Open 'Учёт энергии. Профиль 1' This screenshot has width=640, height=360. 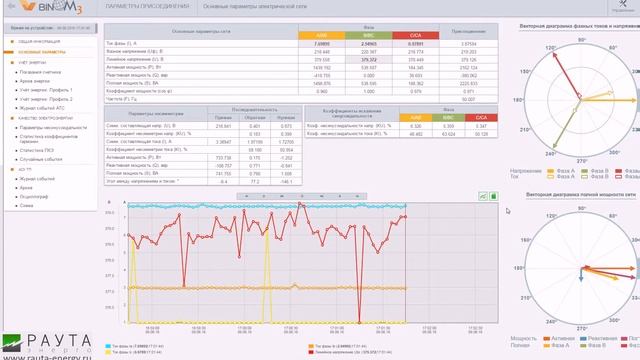[46, 90]
